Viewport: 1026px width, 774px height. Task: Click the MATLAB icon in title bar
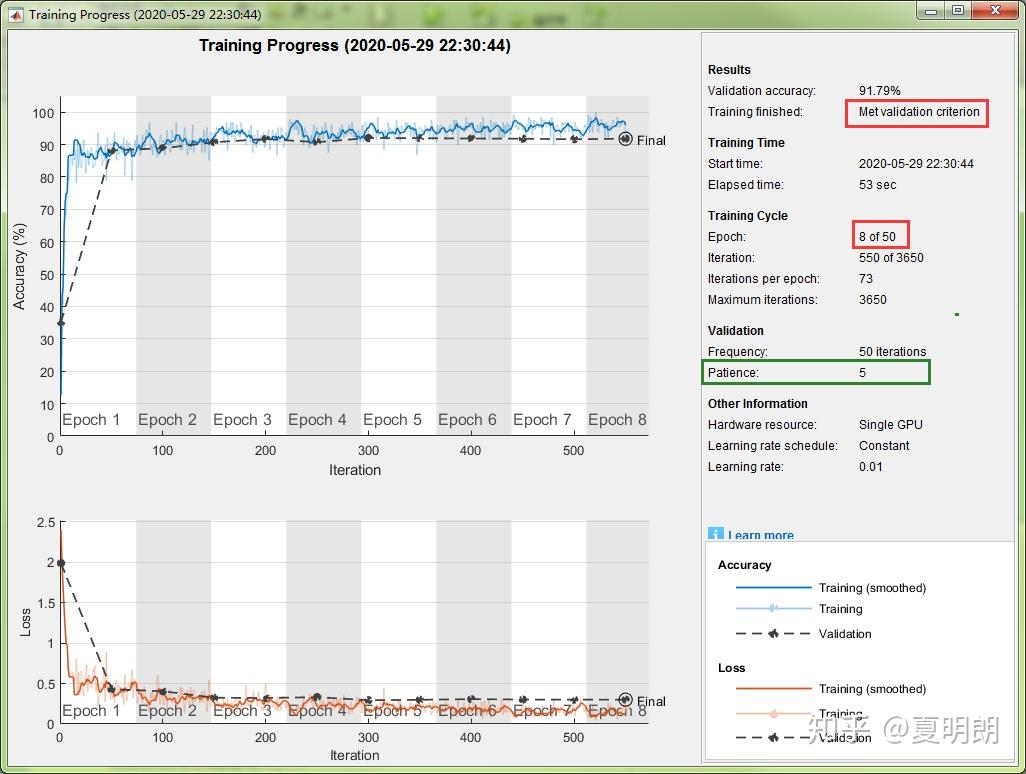click(16, 14)
